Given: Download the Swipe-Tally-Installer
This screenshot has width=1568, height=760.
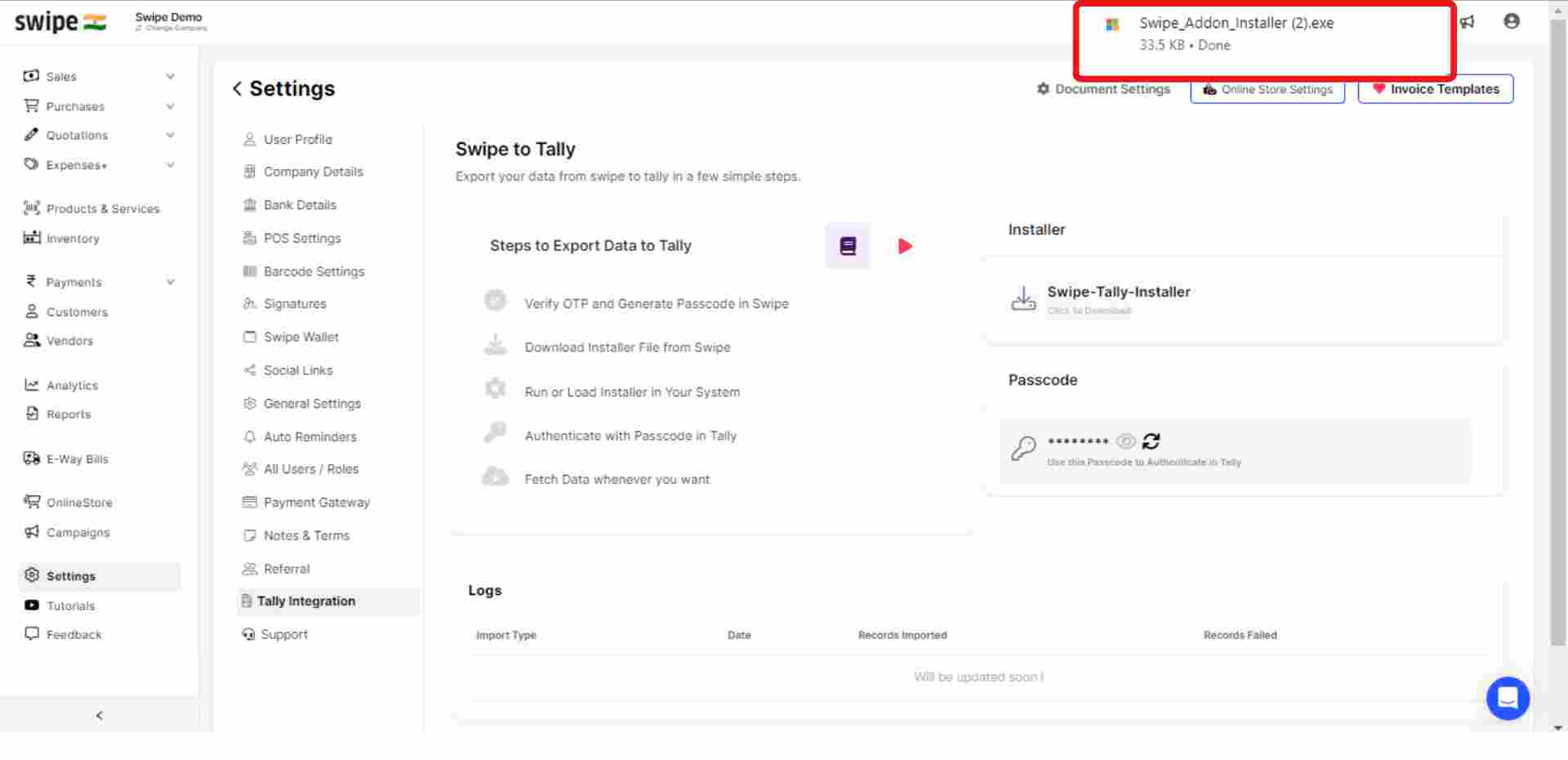Looking at the screenshot, I should point(1119,292).
